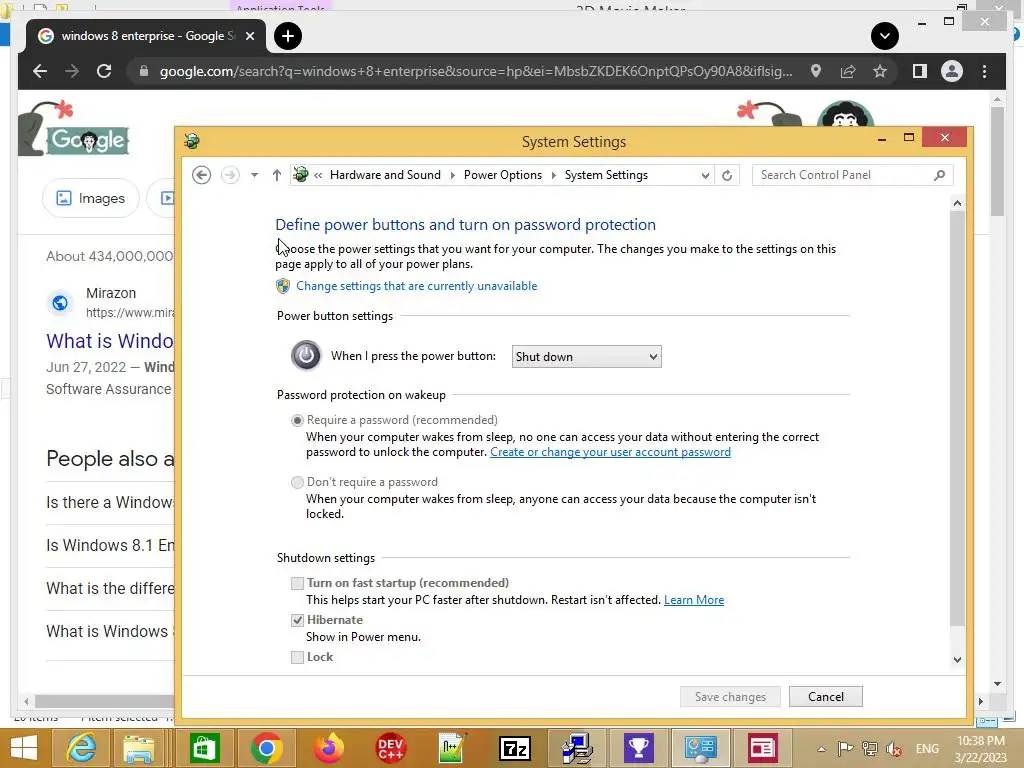Click the share page icon in Chrome

pyautogui.click(x=848, y=71)
